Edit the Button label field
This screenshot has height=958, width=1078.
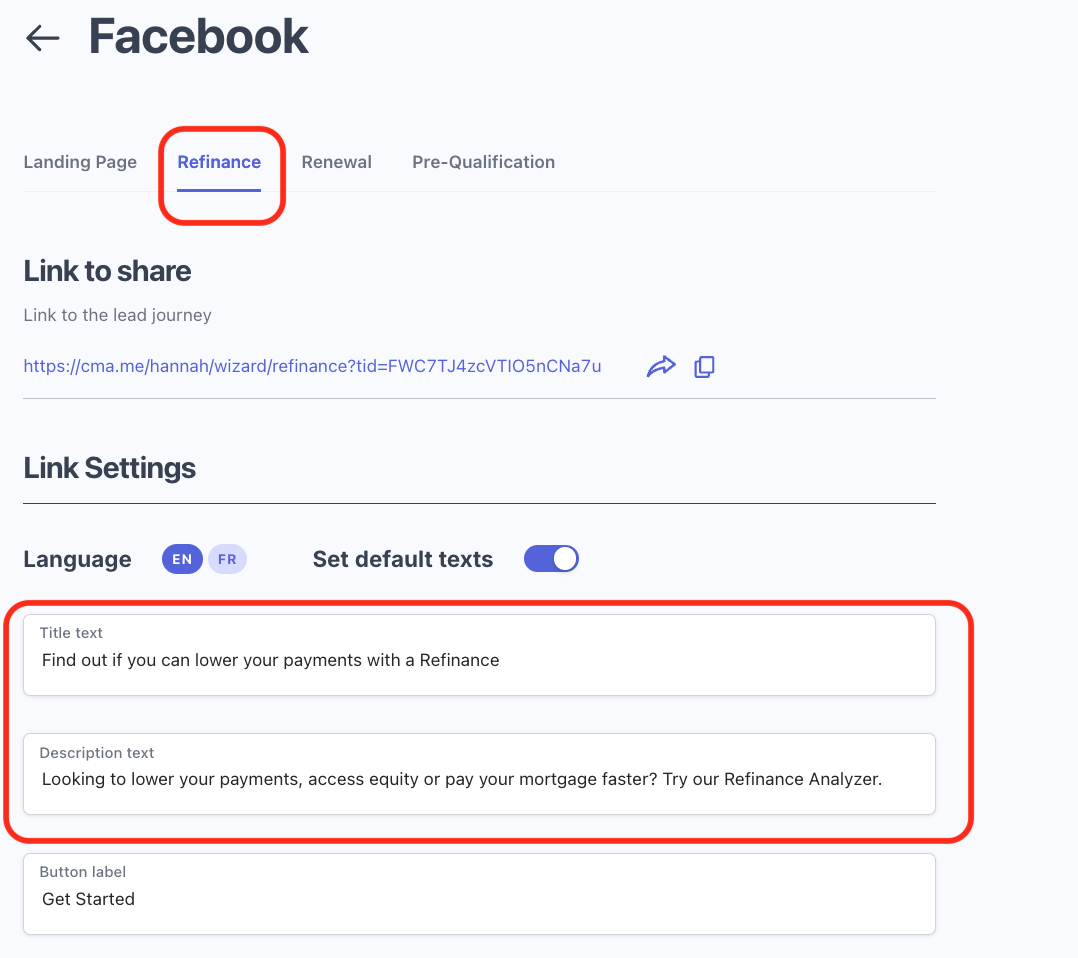[479, 899]
